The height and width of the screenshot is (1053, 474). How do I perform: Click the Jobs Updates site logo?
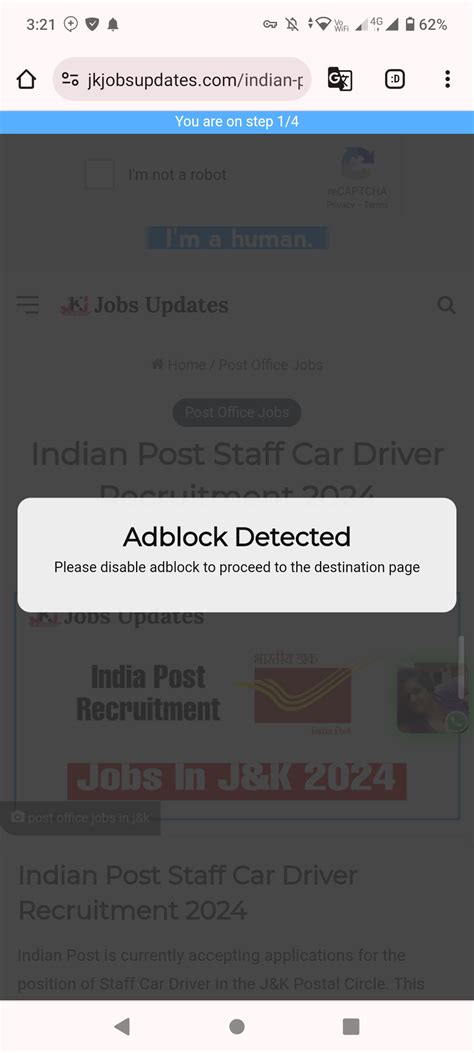(x=144, y=305)
